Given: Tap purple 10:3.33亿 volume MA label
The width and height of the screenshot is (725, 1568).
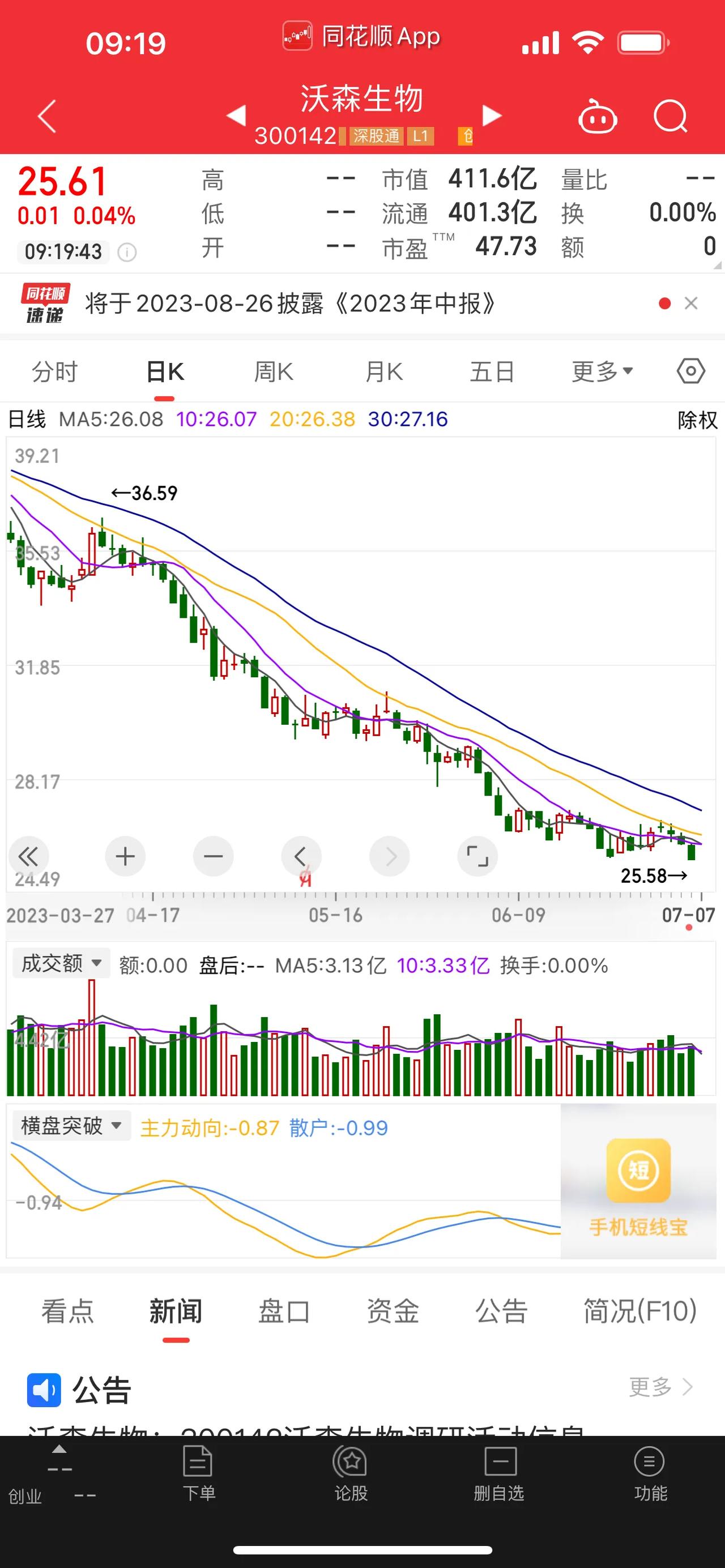Looking at the screenshot, I should click(443, 966).
